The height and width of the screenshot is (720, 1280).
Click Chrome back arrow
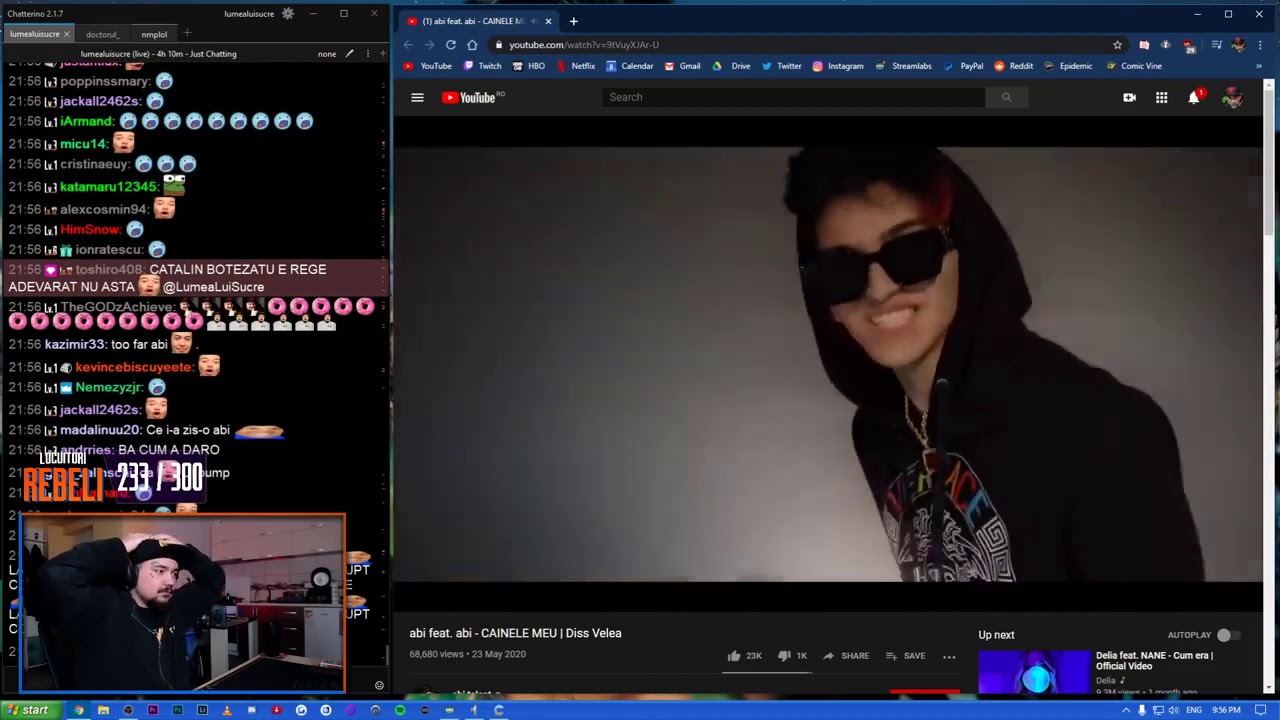(408, 45)
